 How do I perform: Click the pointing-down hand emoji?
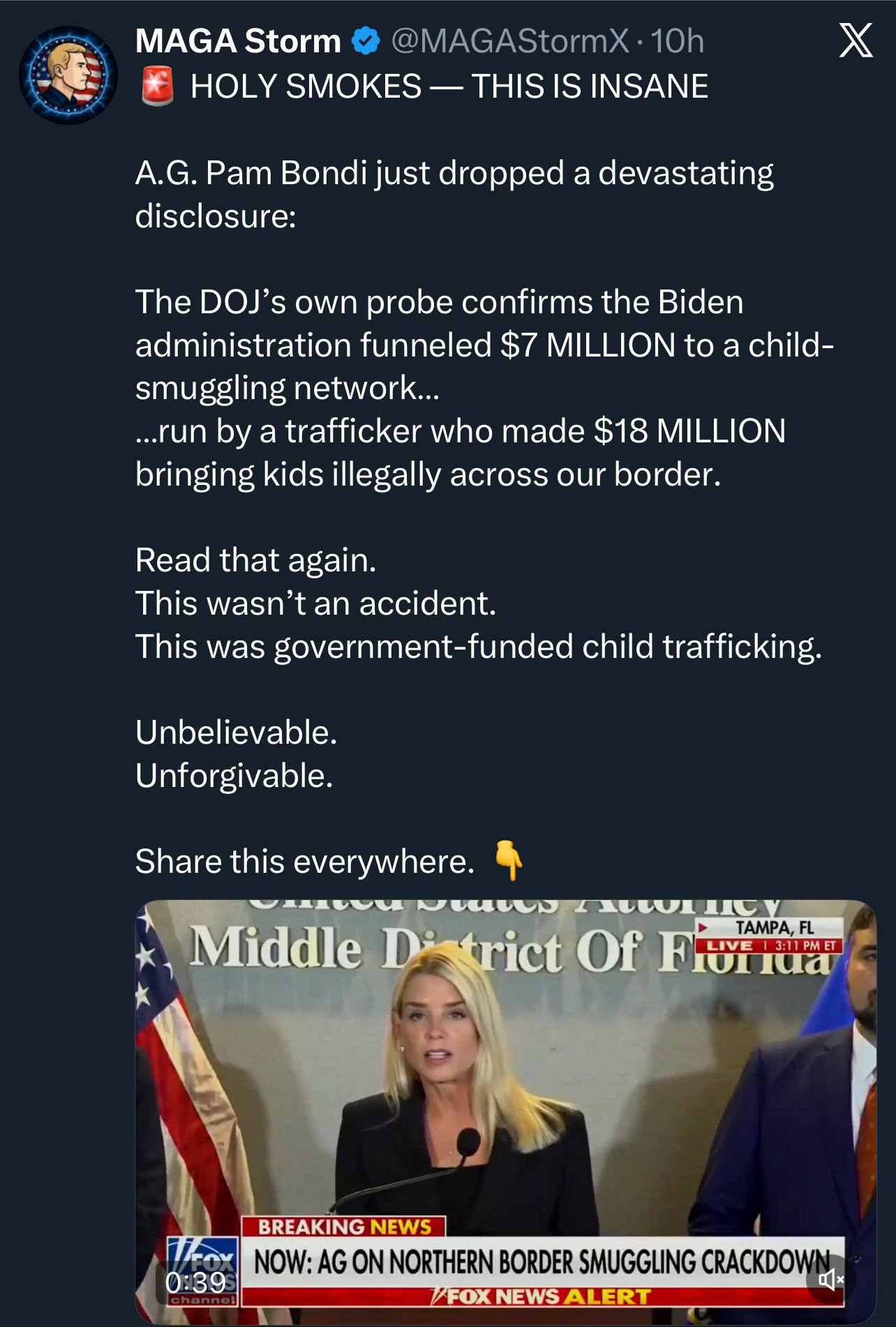(509, 860)
